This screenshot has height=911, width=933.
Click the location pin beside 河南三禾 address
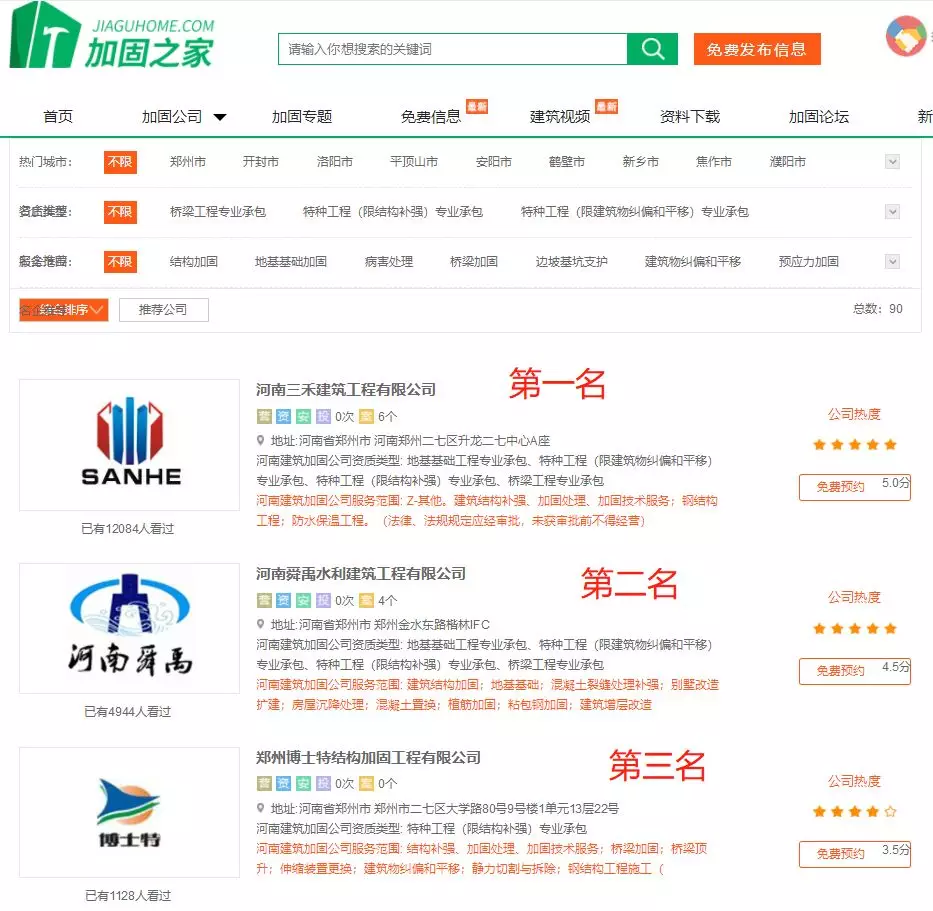(x=261, y=441)
